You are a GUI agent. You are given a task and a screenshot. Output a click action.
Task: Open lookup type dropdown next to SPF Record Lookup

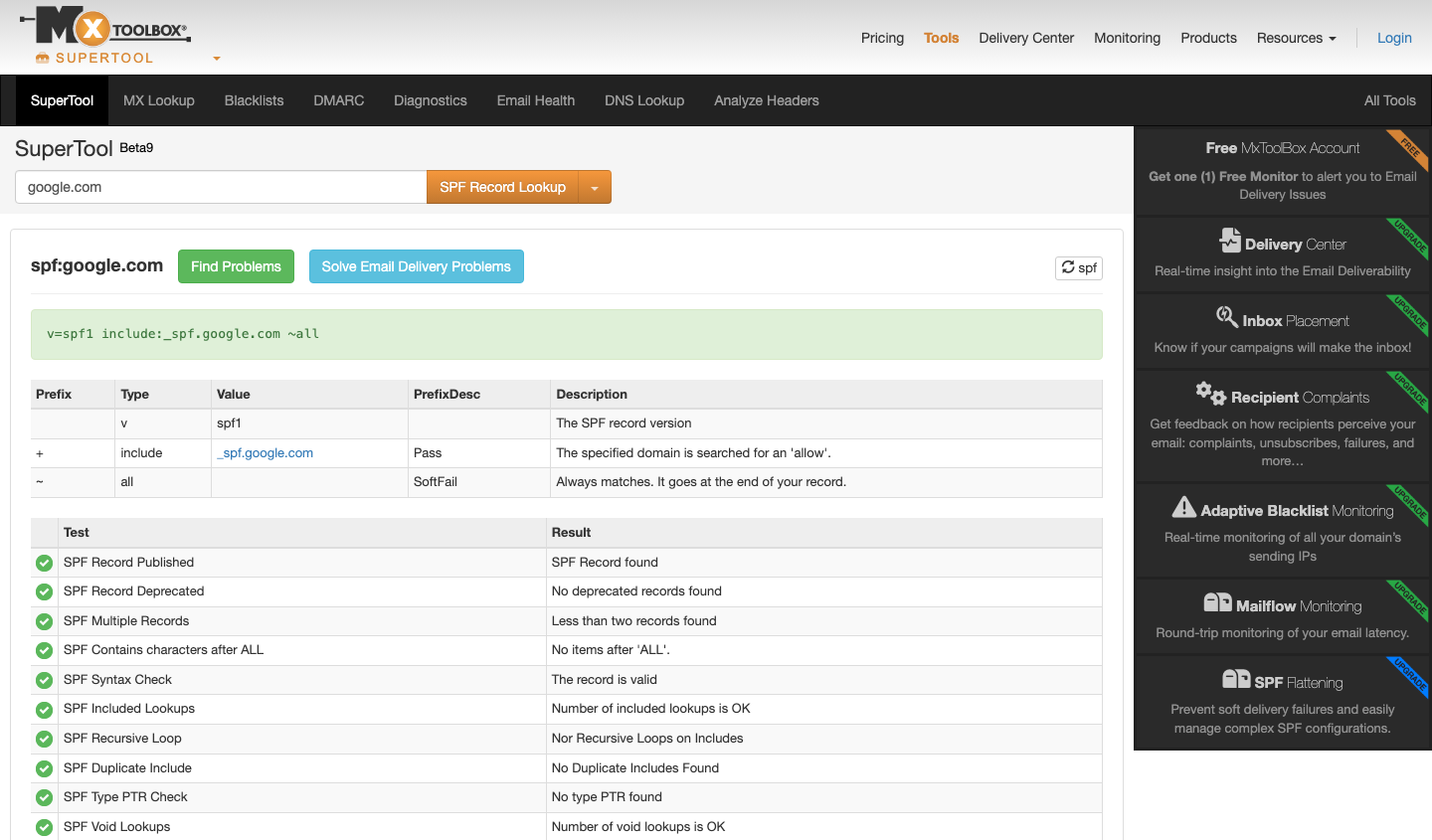(x=595, y=187)
